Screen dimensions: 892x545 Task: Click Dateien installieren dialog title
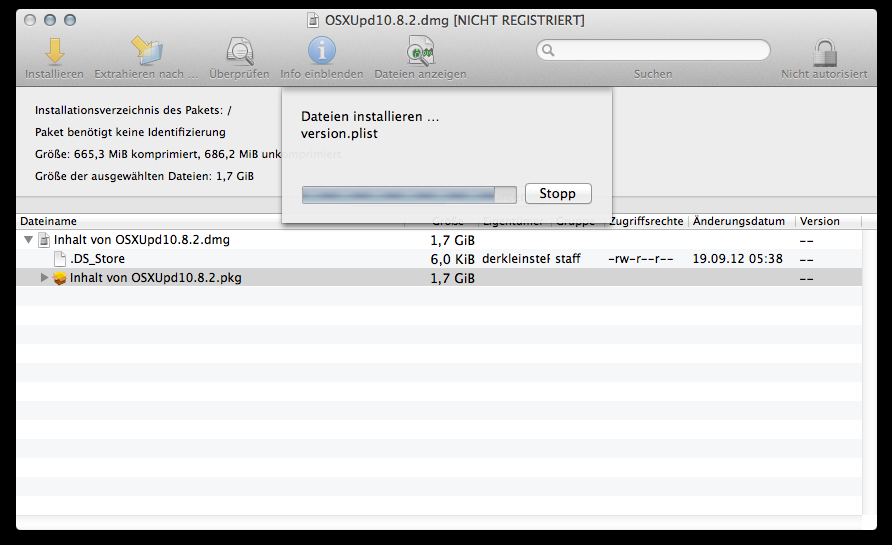pyautogui.click(x=370, y=117)
